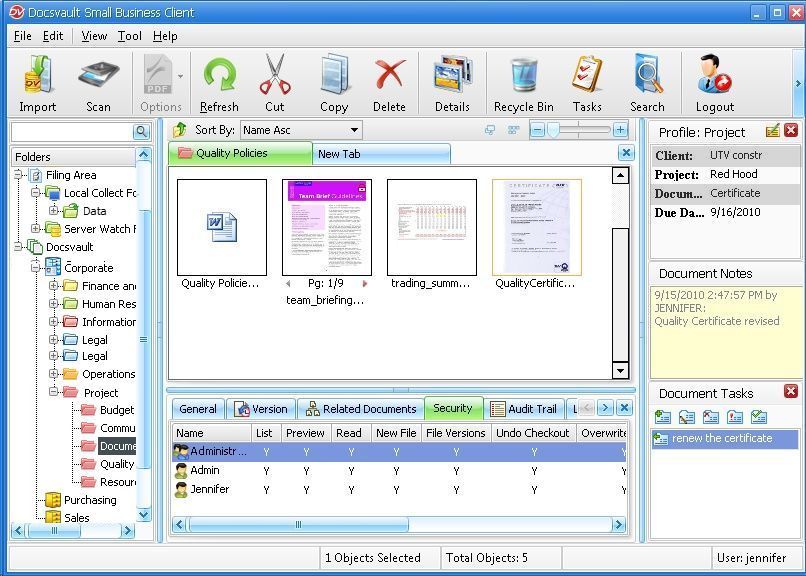Image resolution: width=806 pixels, height=576 pixels.
Task: Click the Import toolbar icon
Action: coord(38,84)
